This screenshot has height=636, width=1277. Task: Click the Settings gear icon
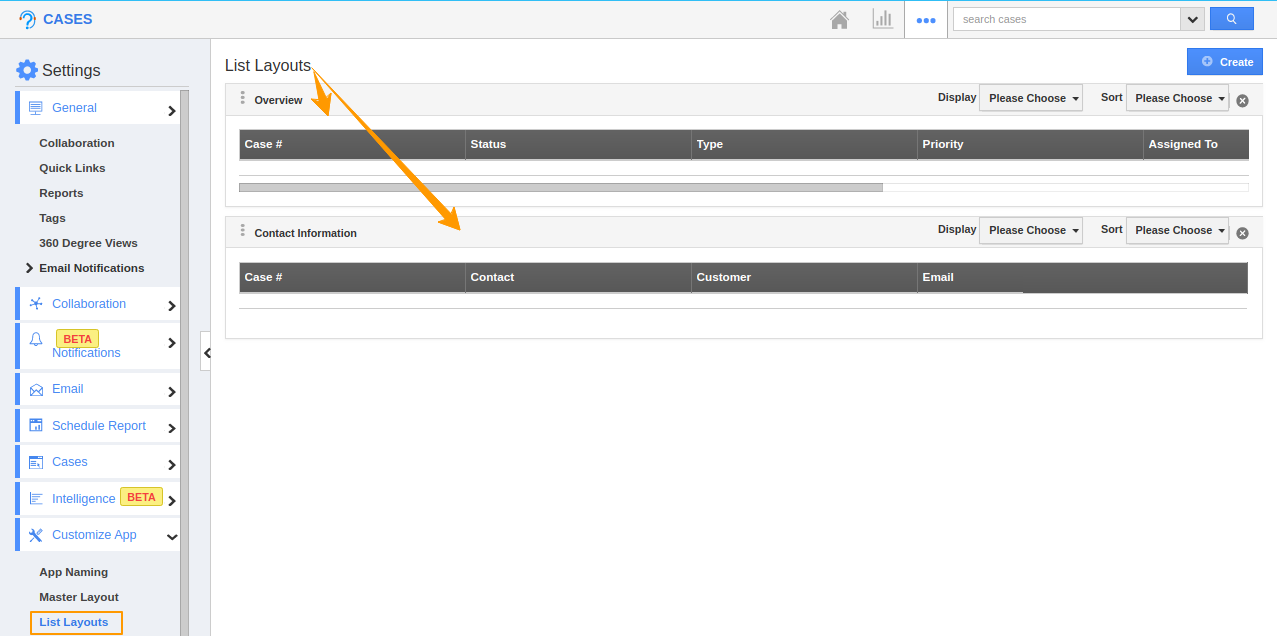[x=27, y=70]
